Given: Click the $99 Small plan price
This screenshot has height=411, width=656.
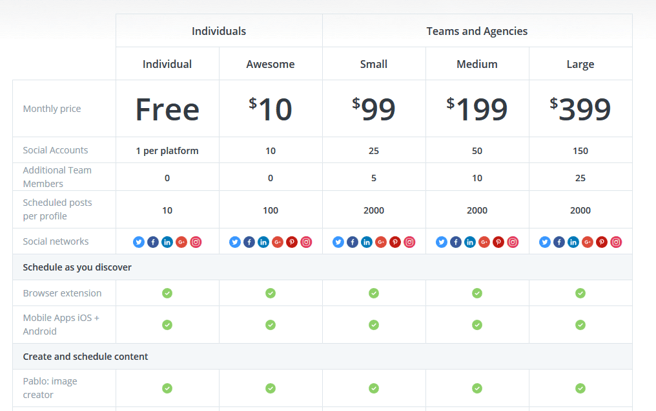Looking at the screenshot, I should coord(374,109).
